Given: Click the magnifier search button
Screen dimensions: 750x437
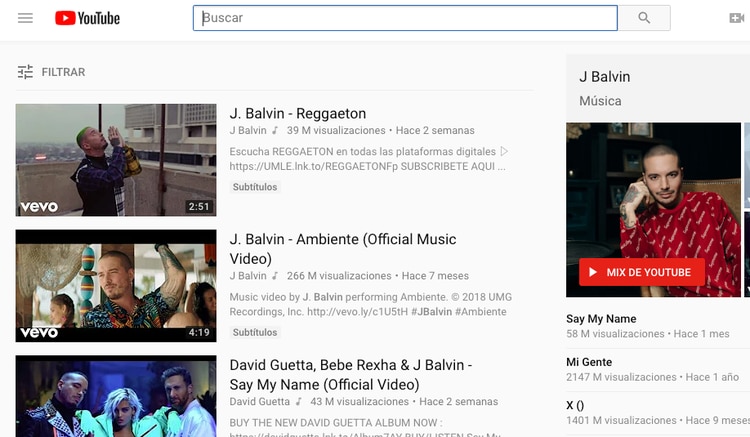Looking at the screenshot, I should click(x=644, y=18).
